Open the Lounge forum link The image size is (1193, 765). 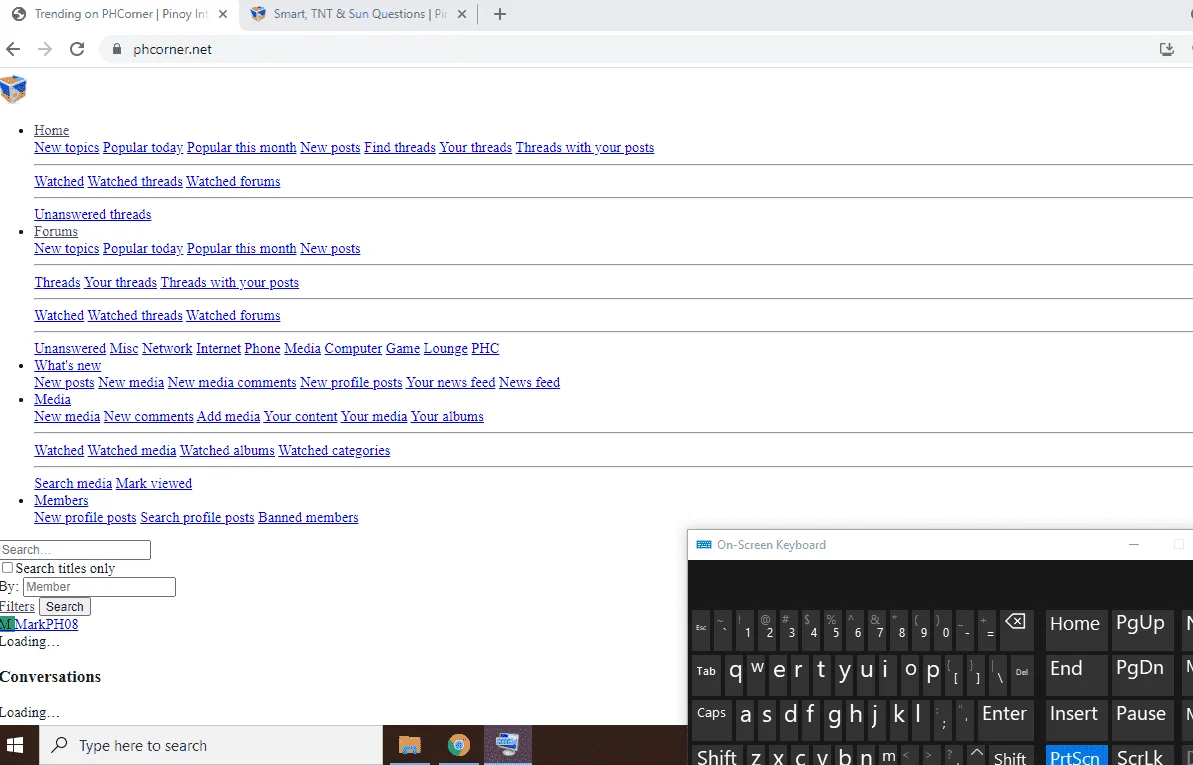point(445,349)
